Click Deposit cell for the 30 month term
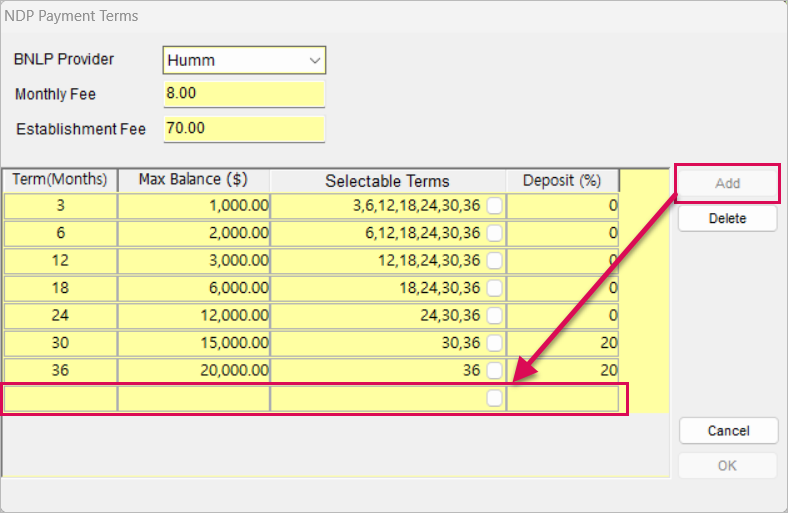Viewport: 788px width, 513px height. click(562, 343)
